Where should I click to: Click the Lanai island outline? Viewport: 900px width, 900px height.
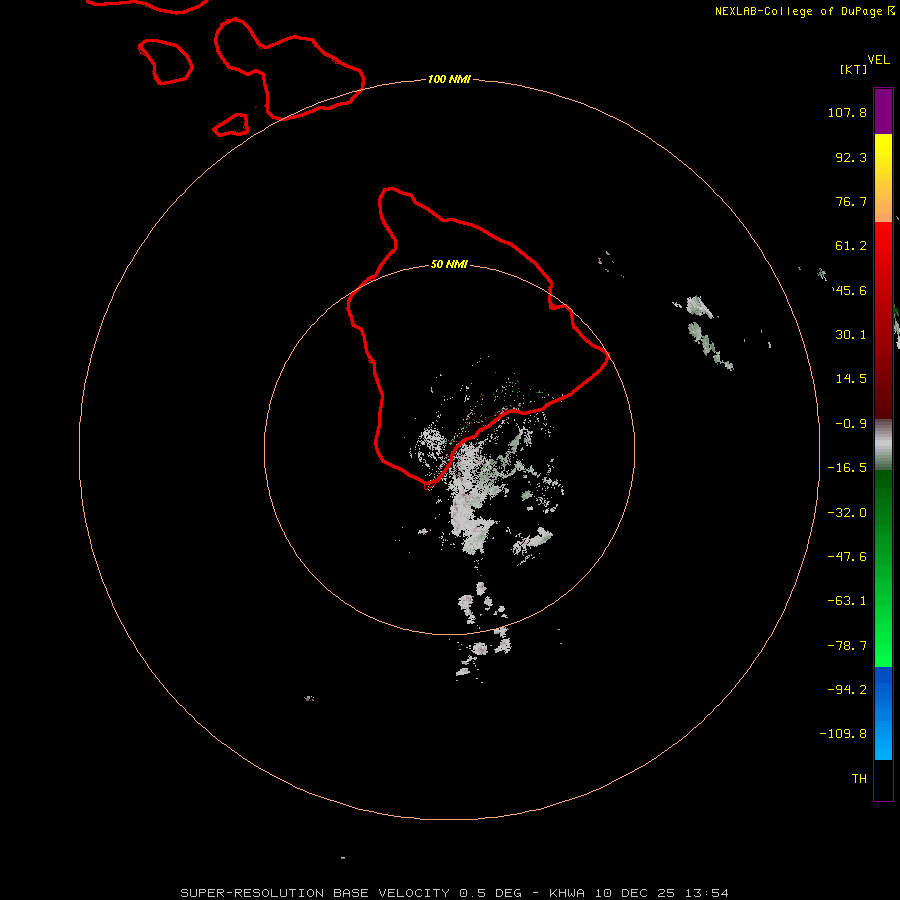(x=166, y=61)
